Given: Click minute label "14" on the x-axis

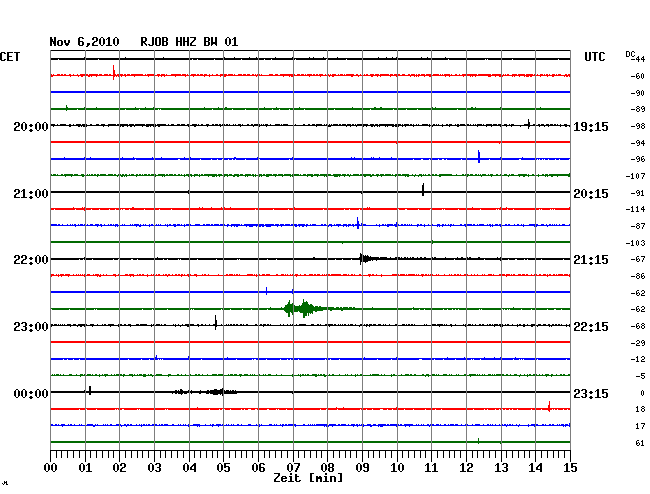Looking at the screenshot, I should point(536,468).
